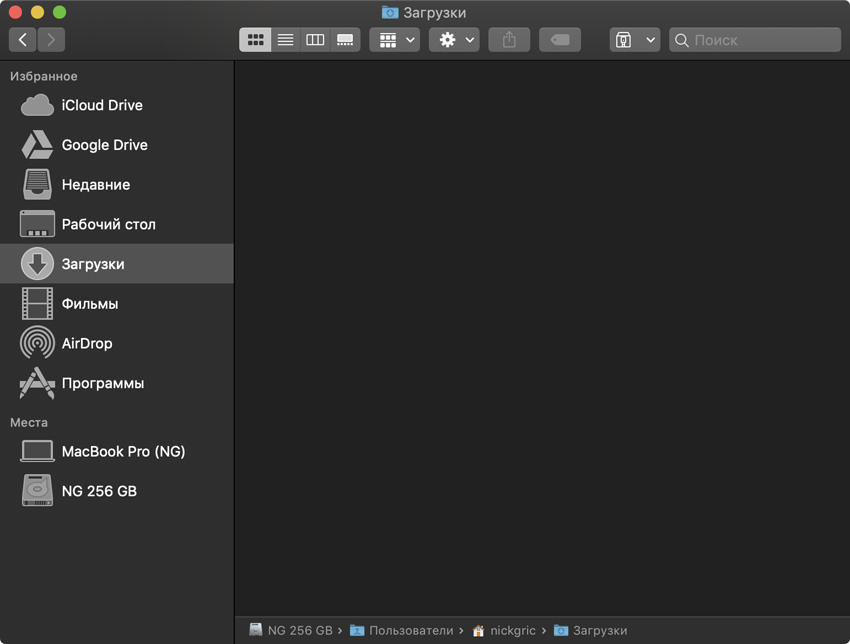Select iCloud Drive label in sidebar
Viewport: 850px width, 644px height.
tap(102, 105)
